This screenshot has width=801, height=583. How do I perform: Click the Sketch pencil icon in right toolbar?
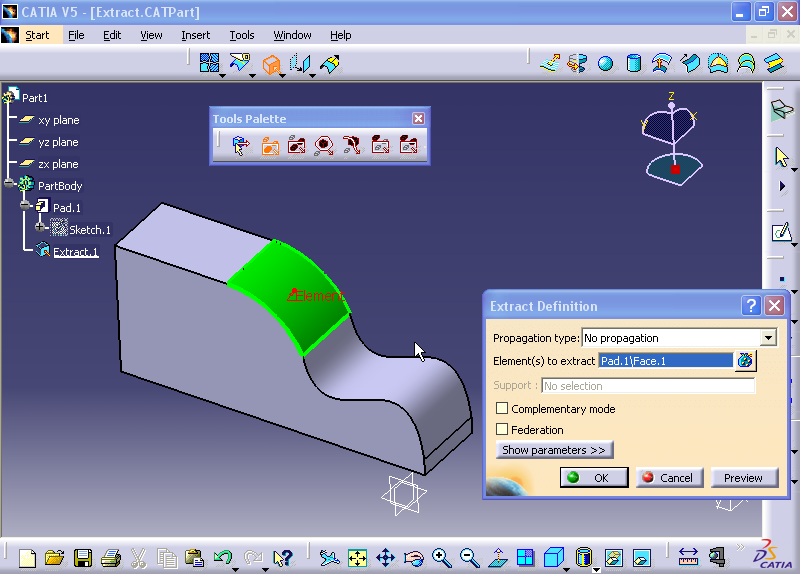pyautogui.click(x=782, y=232)
